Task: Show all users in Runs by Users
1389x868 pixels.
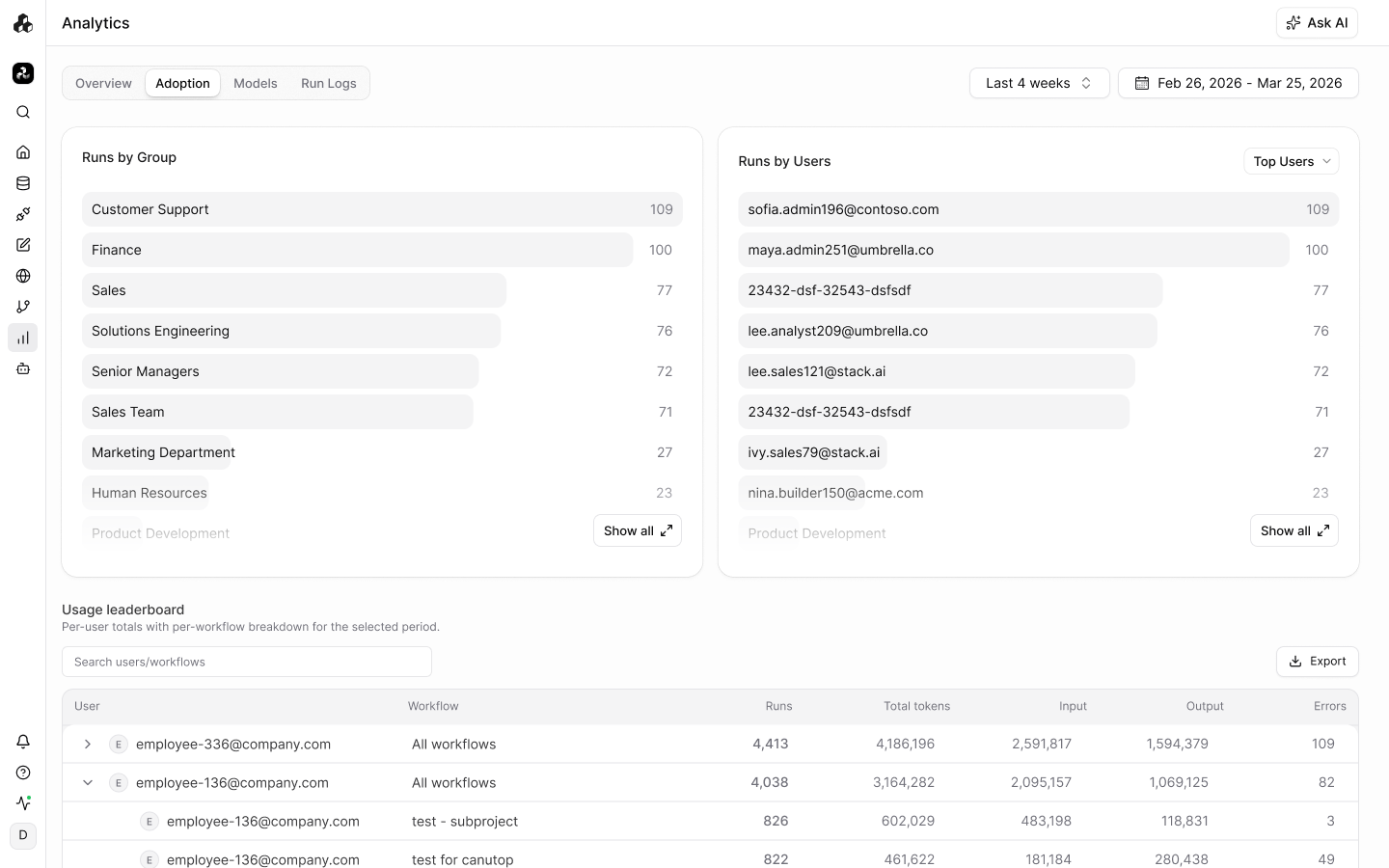Action: [x=1294, y=530]
